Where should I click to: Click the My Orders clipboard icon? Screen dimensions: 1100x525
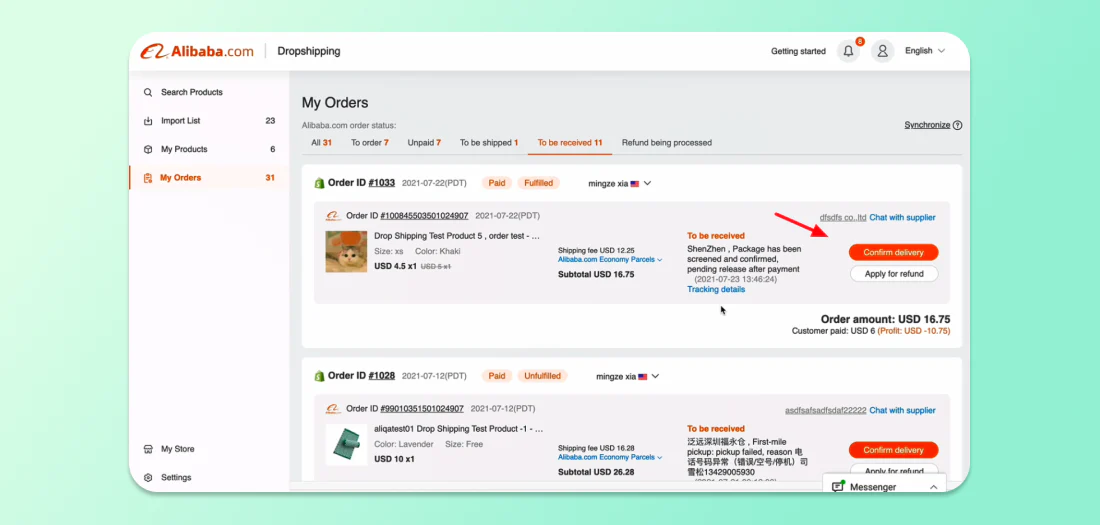[148, 178]
